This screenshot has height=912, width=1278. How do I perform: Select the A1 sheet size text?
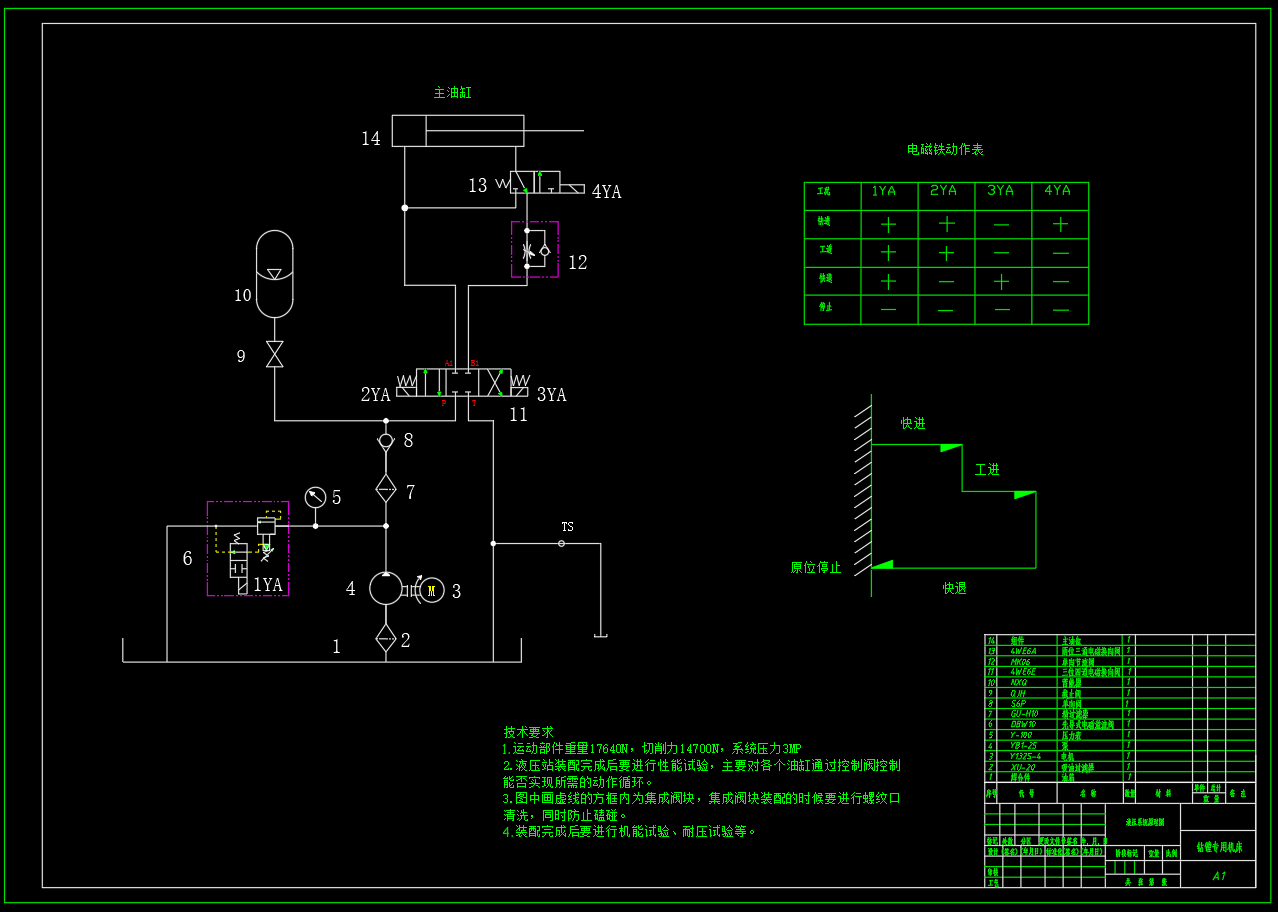tap(1219, 876)
